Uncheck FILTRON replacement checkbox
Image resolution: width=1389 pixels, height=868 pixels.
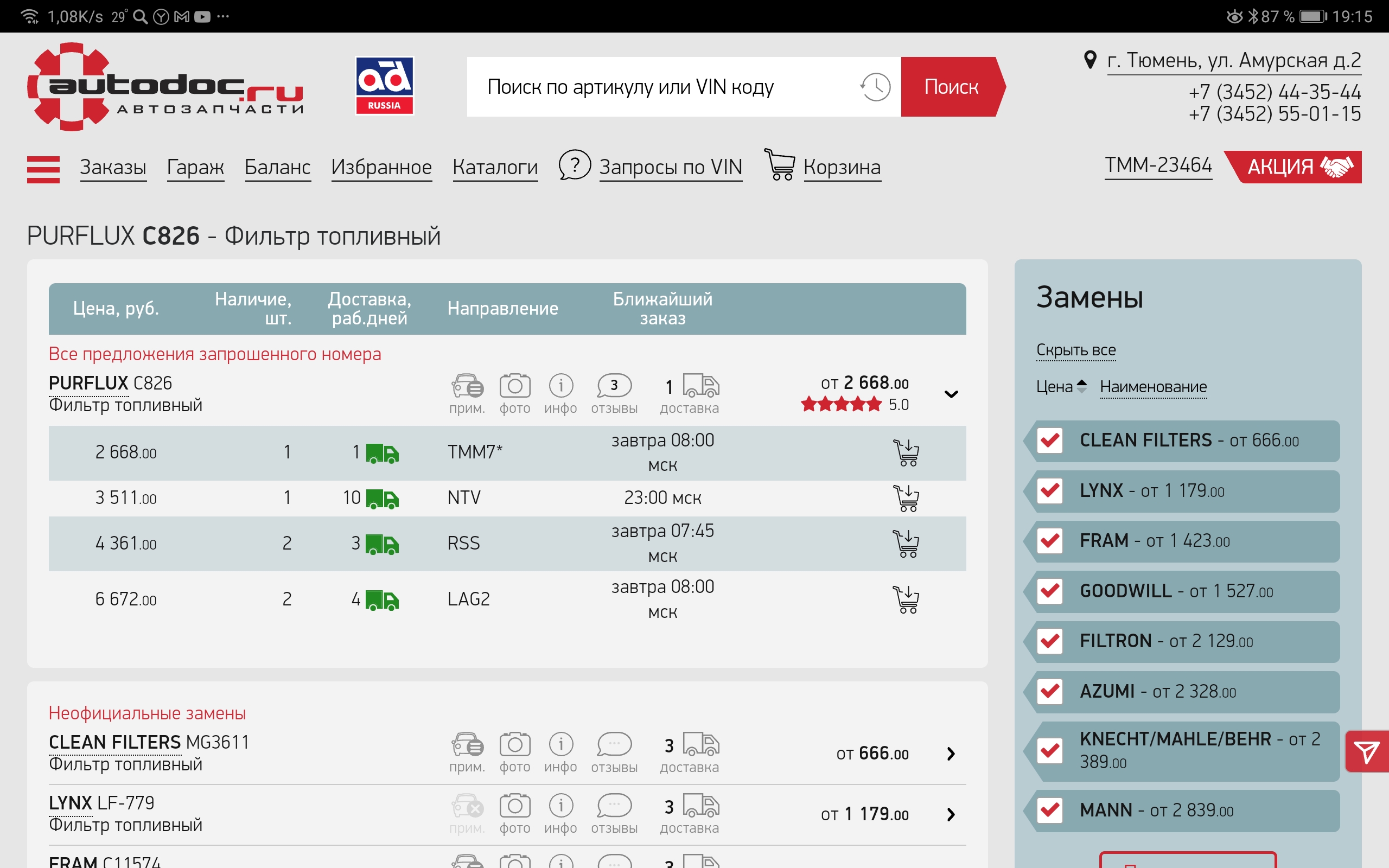pos(1050,641)
